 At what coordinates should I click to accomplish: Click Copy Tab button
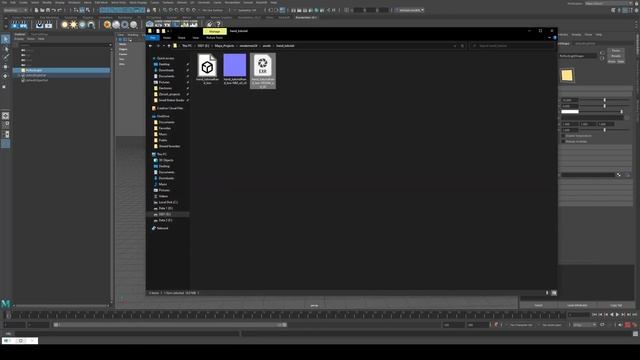coord(616,305)
